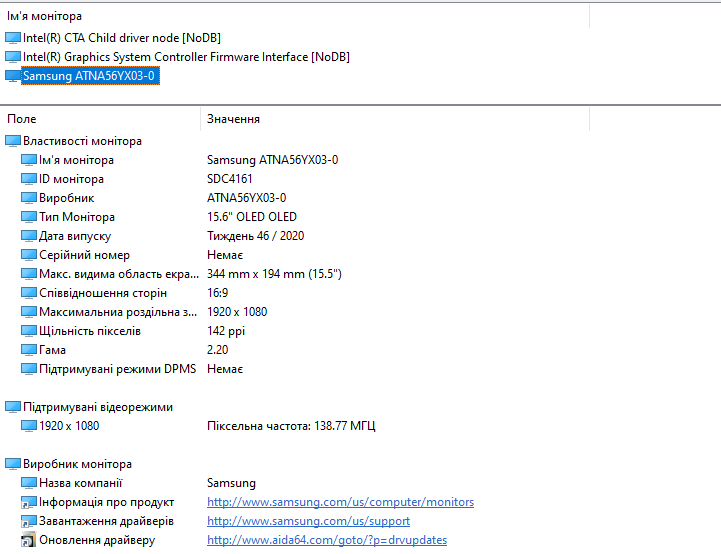Image resolution: width=721 pixels, height=554 pixels.
Task: Click the Поле column header
Action: 22,119
